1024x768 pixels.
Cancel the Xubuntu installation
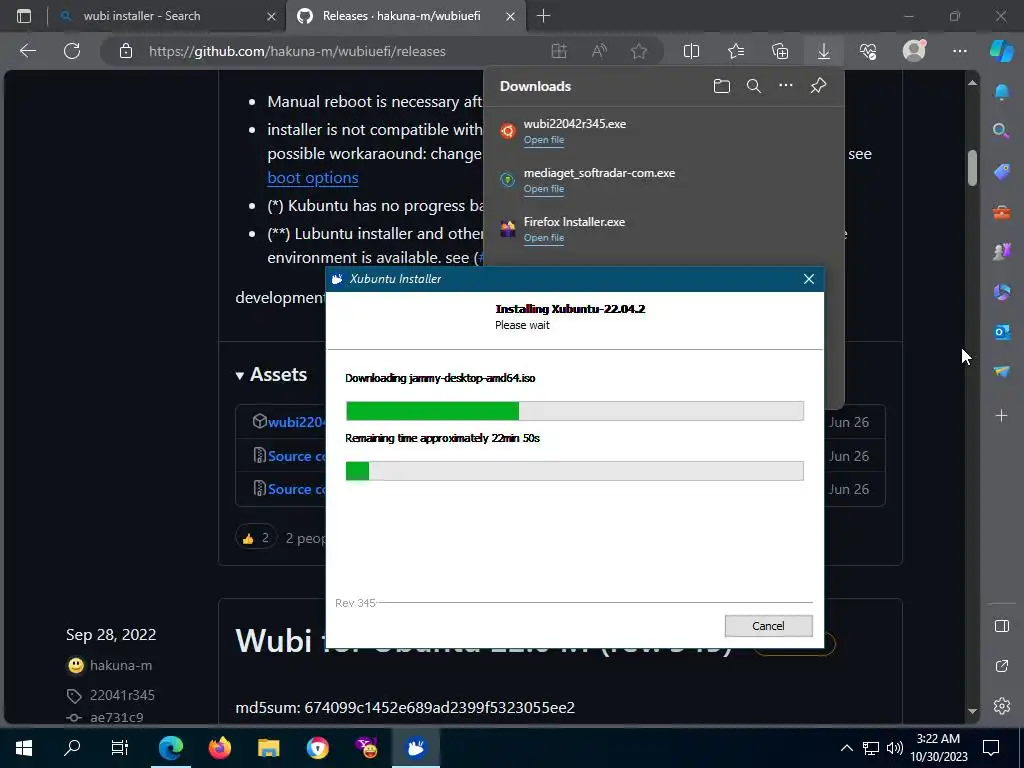point(769,626)
